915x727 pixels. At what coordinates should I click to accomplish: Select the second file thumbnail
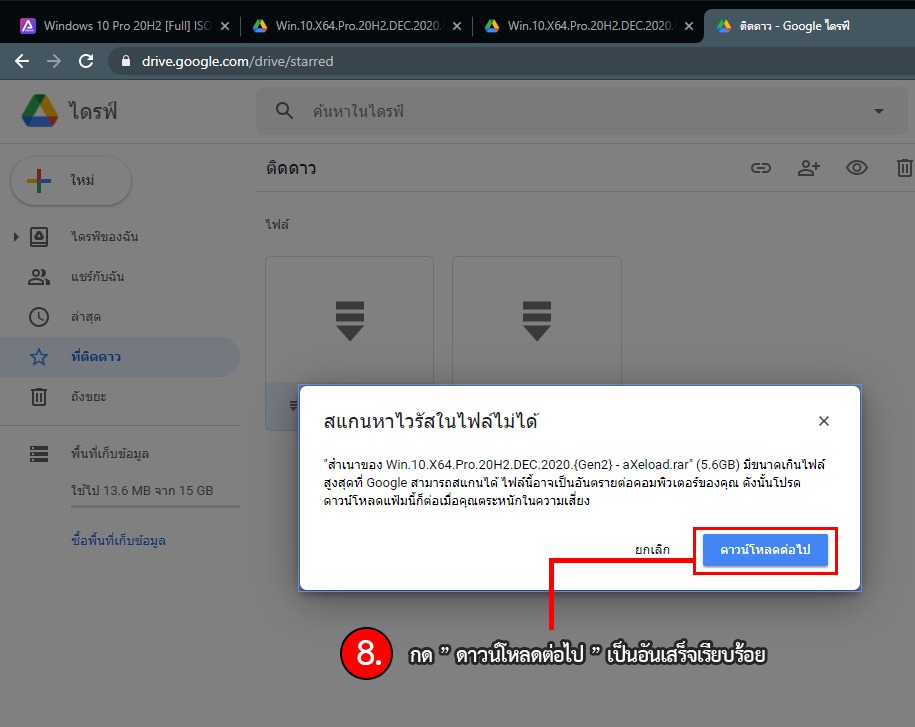[x=537, y=320]
